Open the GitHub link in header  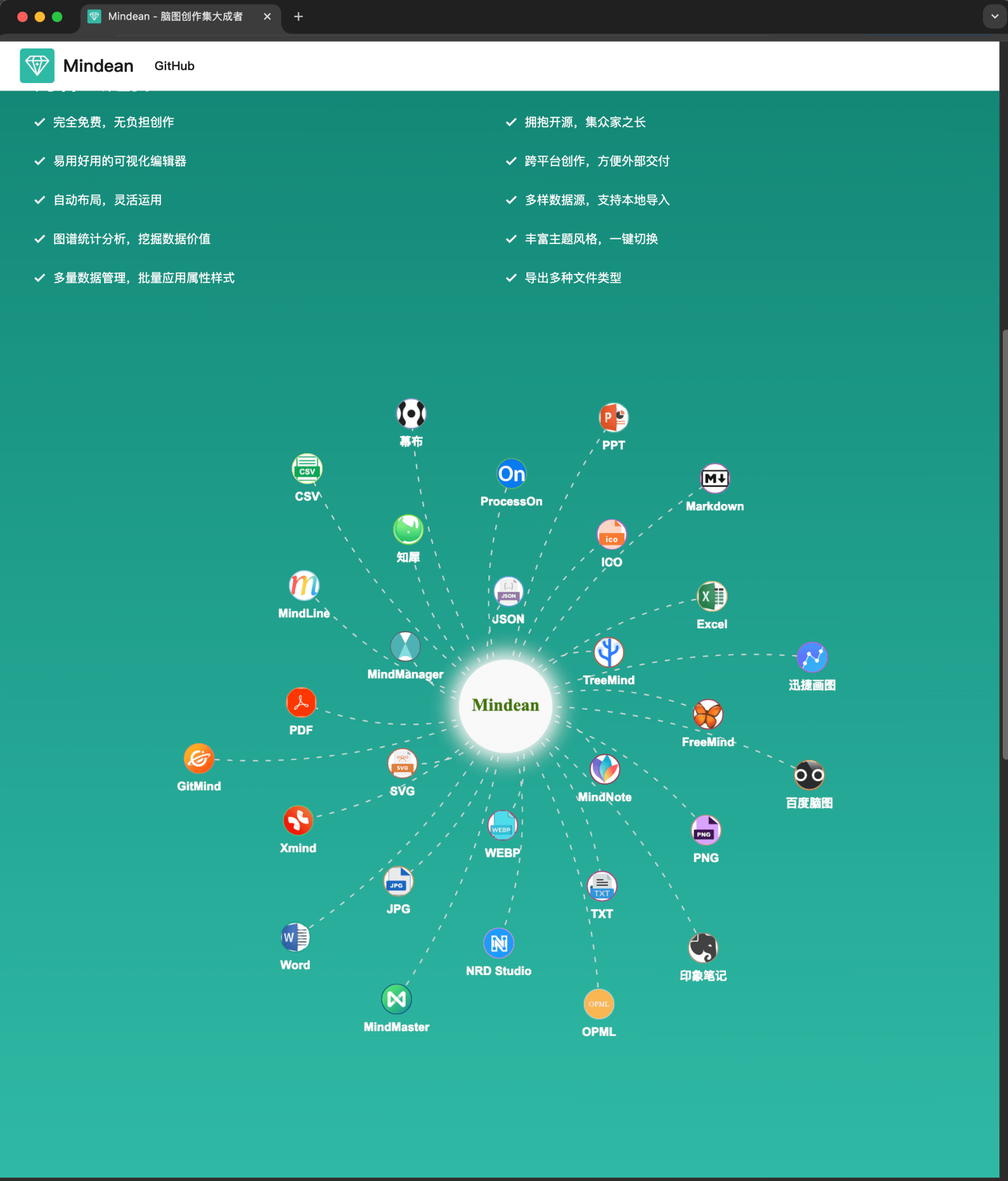click(174, 66)
